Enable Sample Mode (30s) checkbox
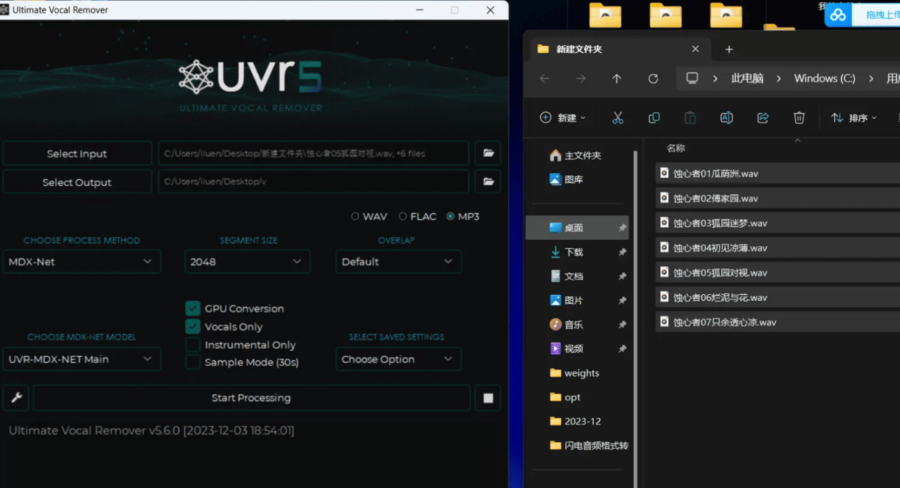Viewport: 900px width, 488px height. [x=194, y=362]
